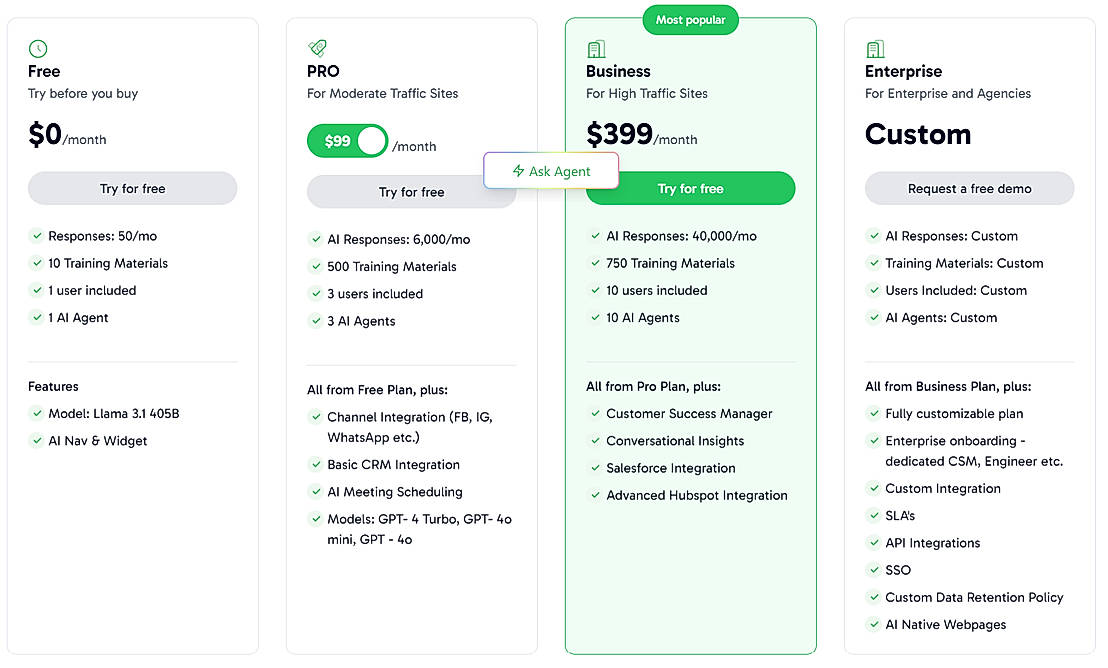Open the Ask Agent popup button
Screen dimensions: 1108x668
(x=551, y=171)
